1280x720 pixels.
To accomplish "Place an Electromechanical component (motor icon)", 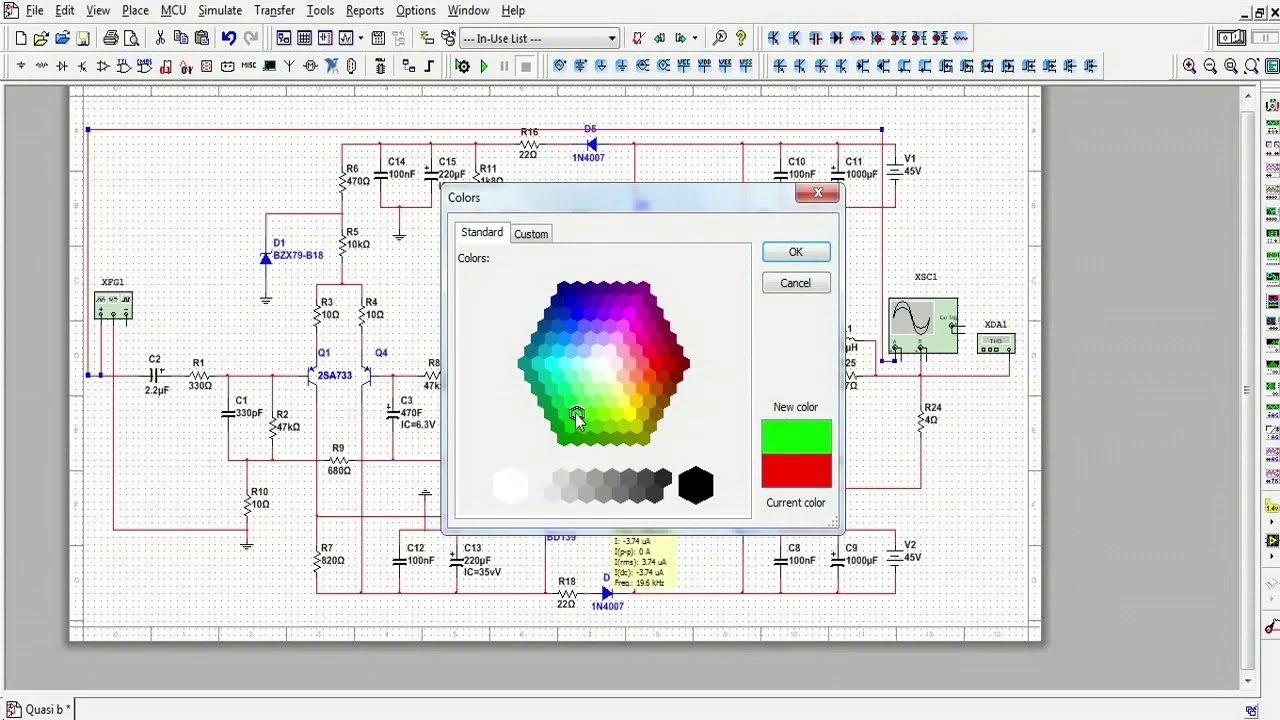I will [311, 66].
